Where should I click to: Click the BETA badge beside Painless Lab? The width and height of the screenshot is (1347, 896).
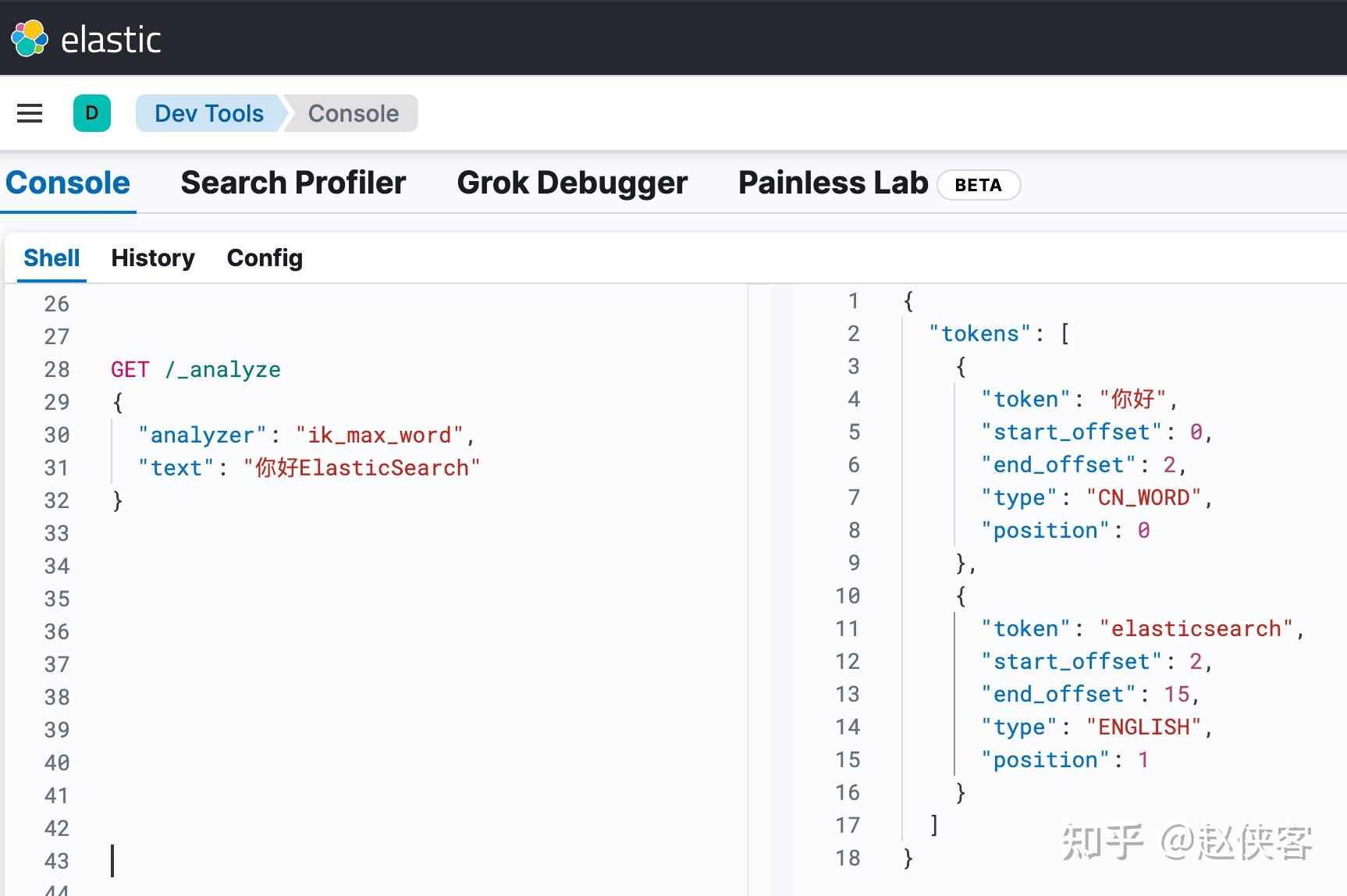tap(979, 185)
